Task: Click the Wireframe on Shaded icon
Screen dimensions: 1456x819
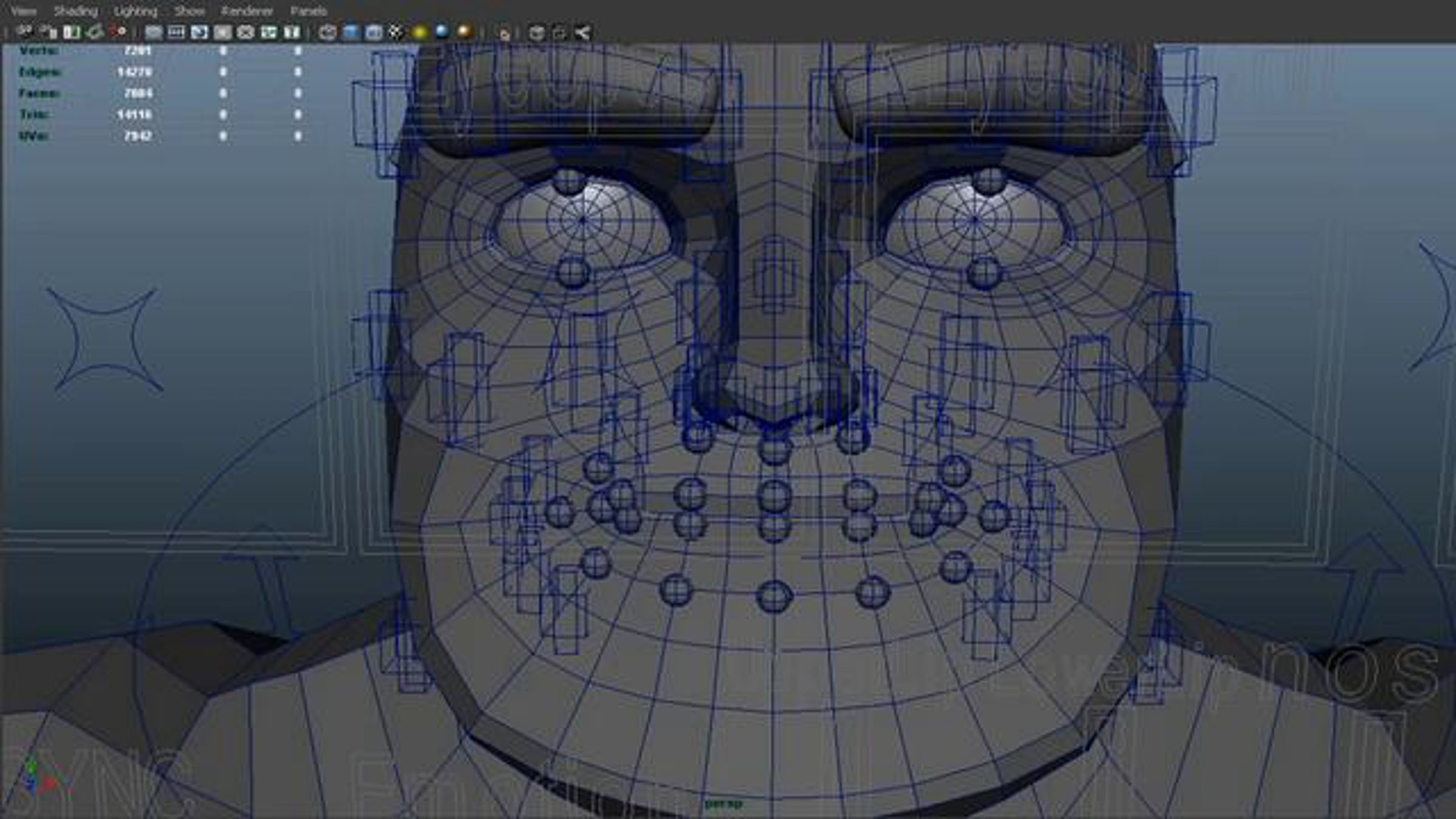Action: pos(374,32)
